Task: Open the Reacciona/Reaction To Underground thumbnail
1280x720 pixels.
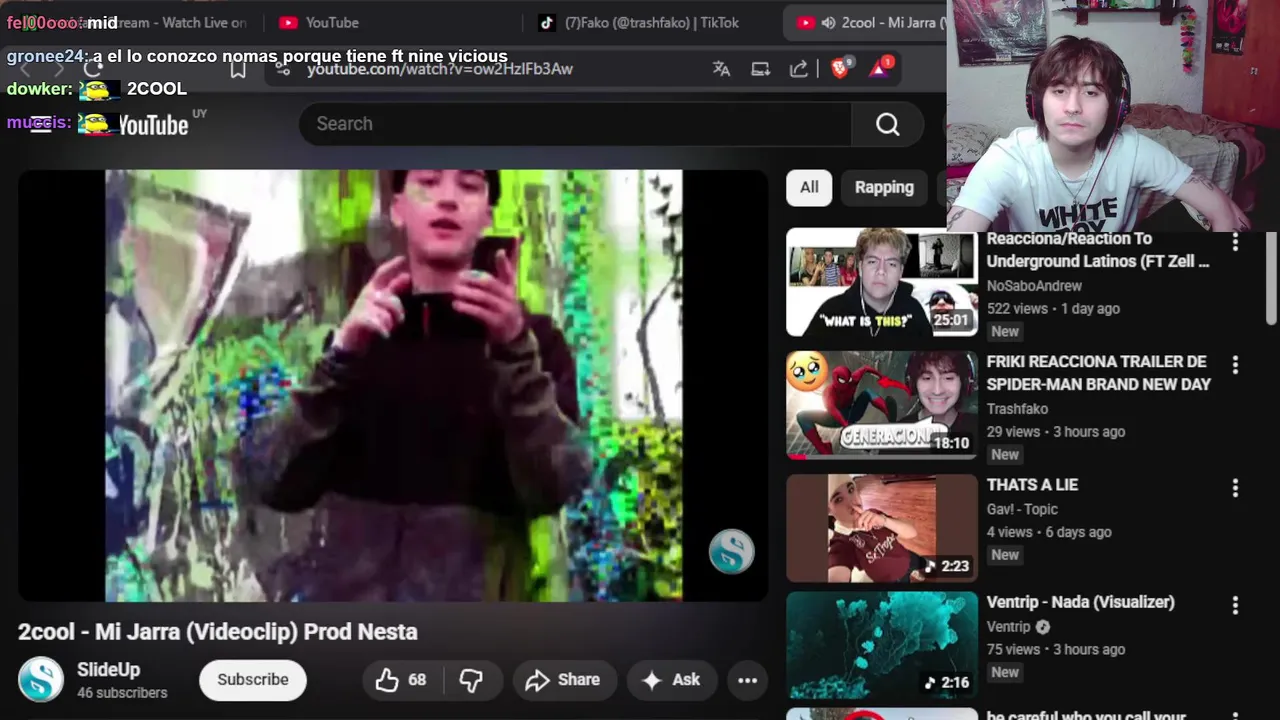Action: tap(882, 283)
